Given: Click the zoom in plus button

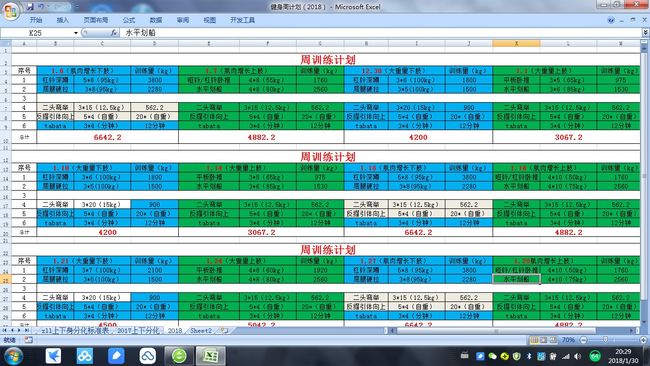Looking at the screenshot, I should (x=643, y=340).
